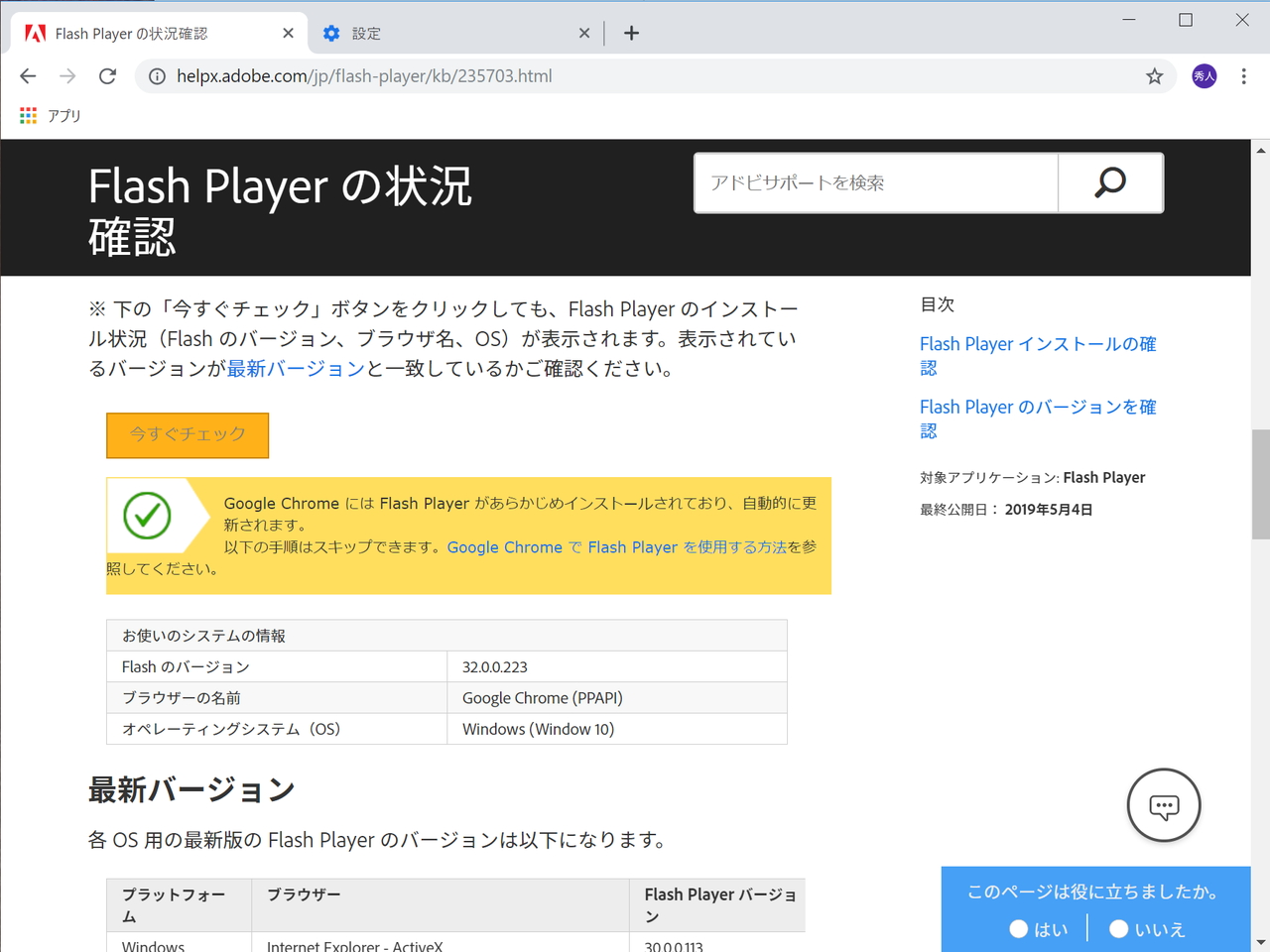The width and height of the screenshot is (1270, 952).
Task: Open the 秀人 profile avatar menu
Action: coord(1203,75)
